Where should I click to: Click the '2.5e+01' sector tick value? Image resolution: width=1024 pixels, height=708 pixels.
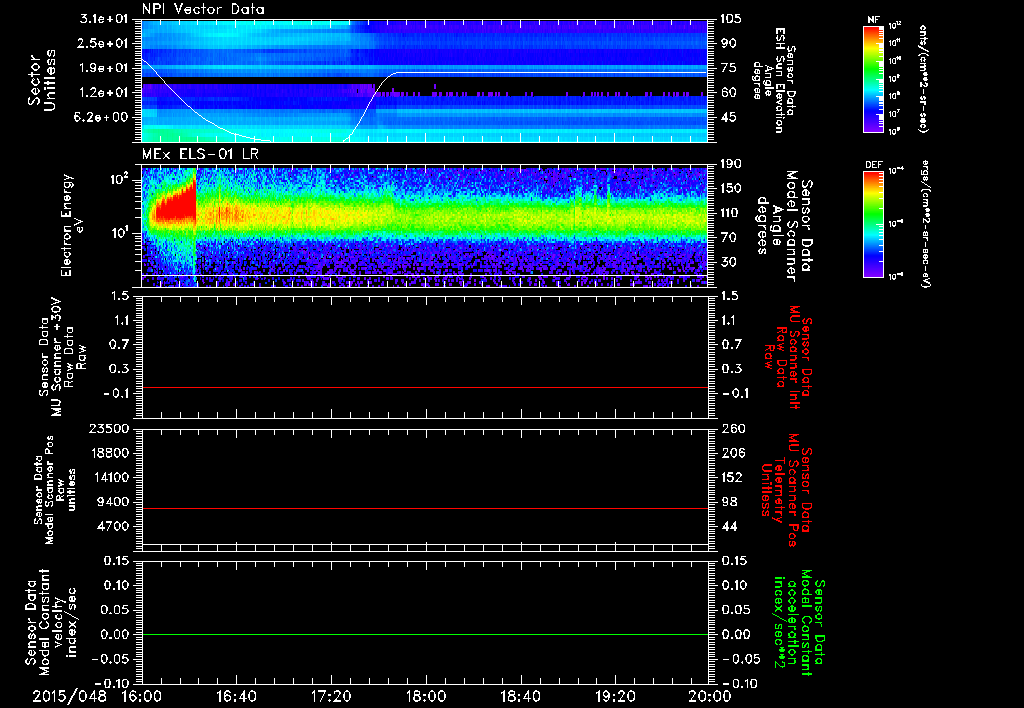pyautogui.click(x=104, y=43)
